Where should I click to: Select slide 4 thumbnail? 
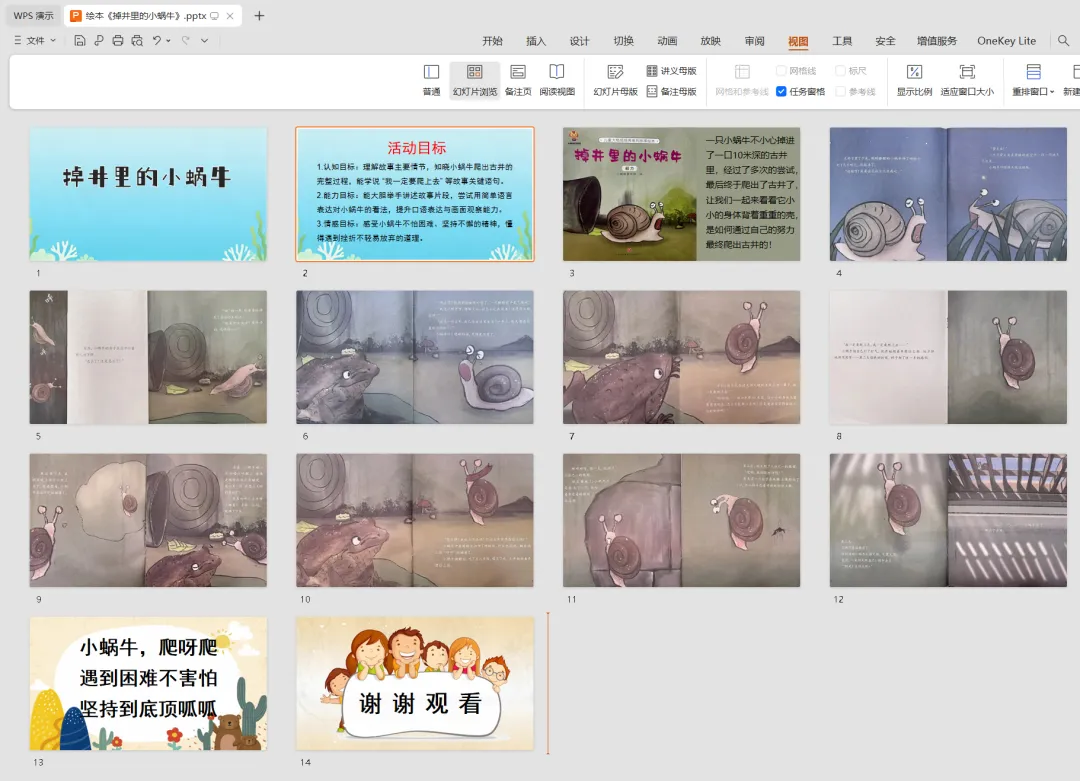(948, 194)
